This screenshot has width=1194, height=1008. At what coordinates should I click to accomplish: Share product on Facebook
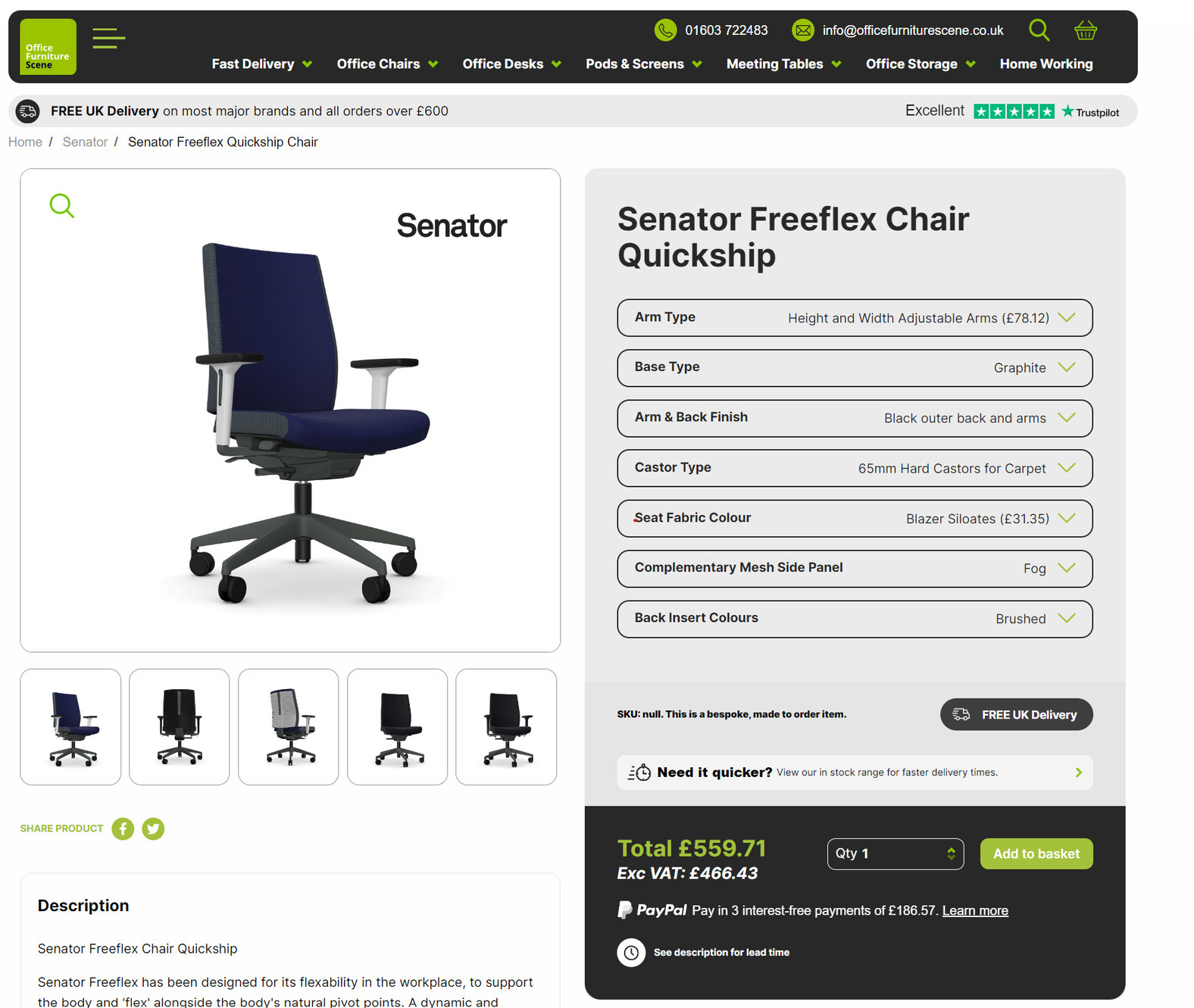click(x=123, y=829)
